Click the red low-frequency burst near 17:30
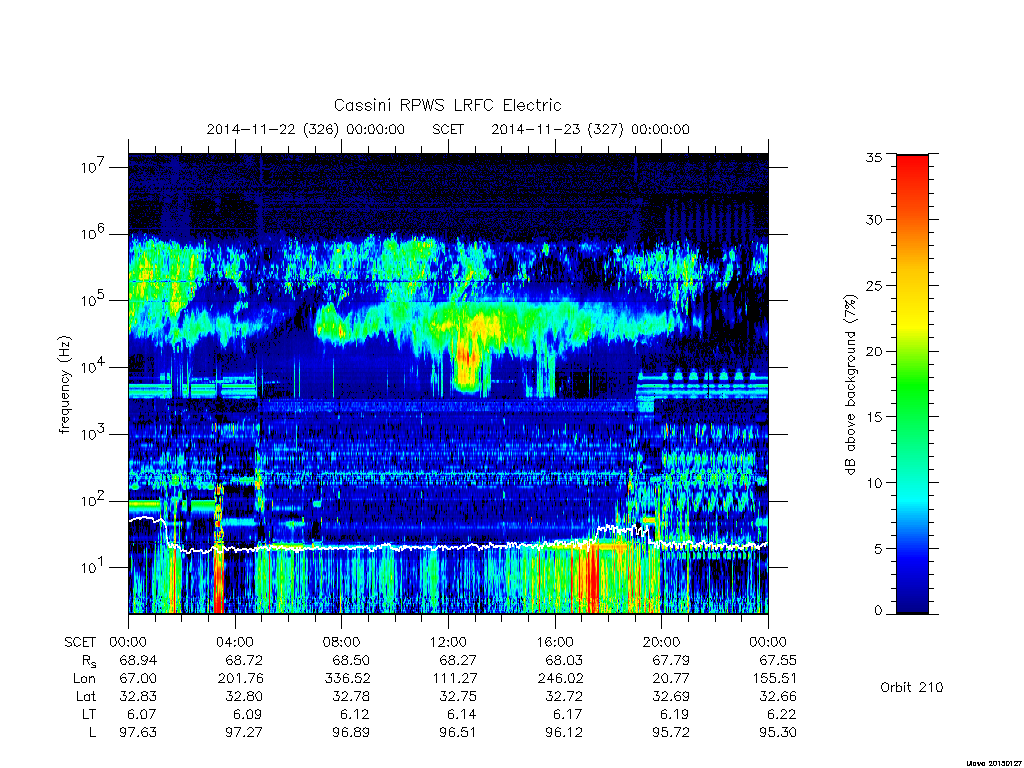 click(592, 578)
